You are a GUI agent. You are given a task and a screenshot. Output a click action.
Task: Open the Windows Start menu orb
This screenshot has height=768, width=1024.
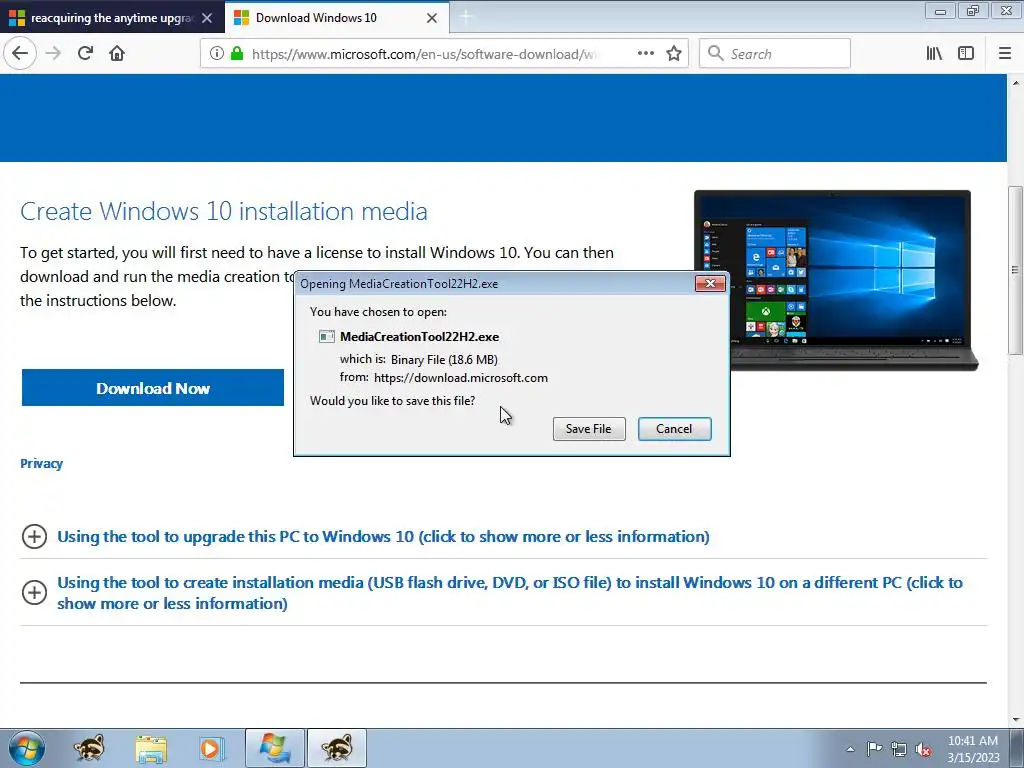(x=27, y=748)
